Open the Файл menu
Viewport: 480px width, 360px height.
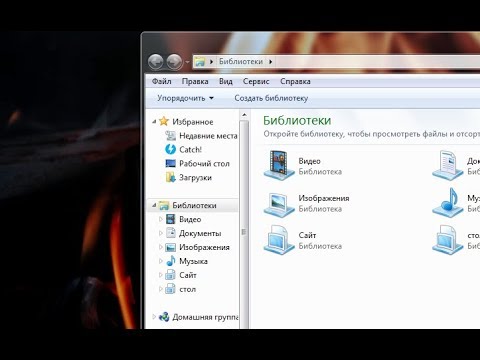point(162,81)
